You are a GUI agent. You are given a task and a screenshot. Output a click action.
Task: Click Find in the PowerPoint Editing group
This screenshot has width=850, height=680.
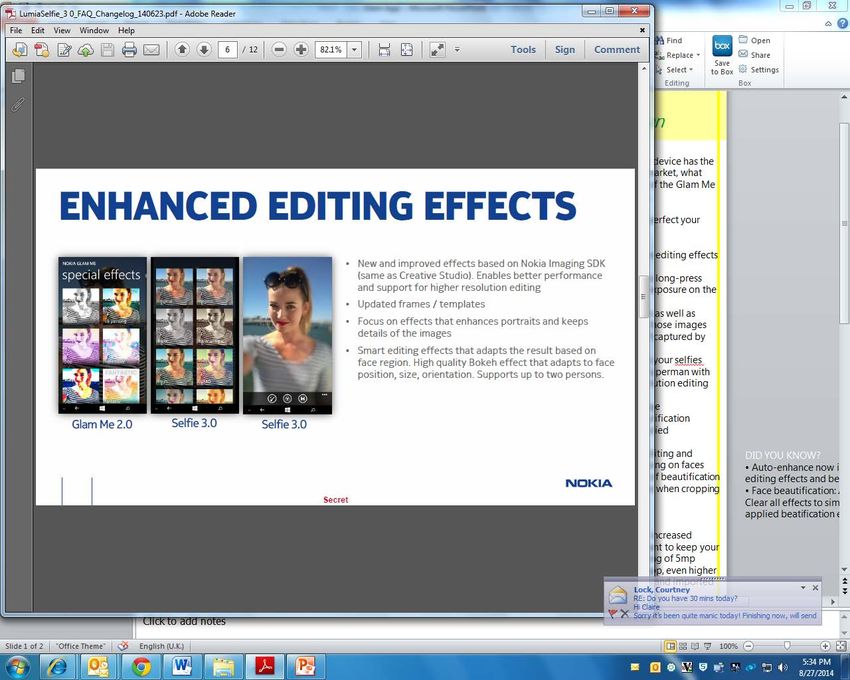(x=669, y=40)
